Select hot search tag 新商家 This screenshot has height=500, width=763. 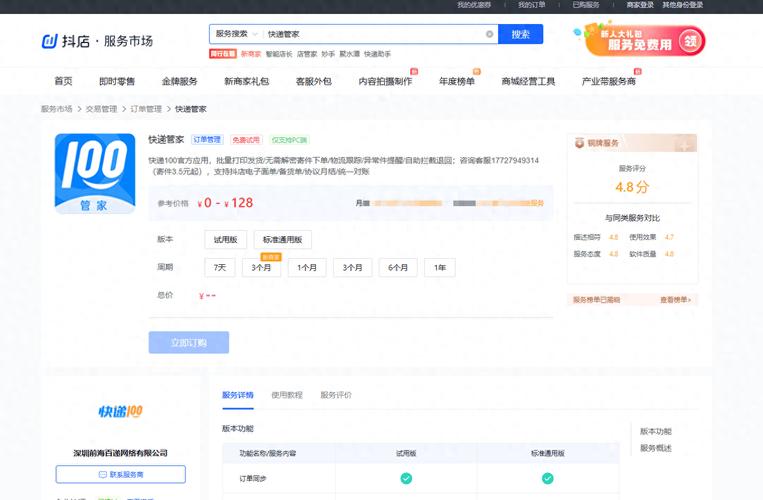click(251, 54)
